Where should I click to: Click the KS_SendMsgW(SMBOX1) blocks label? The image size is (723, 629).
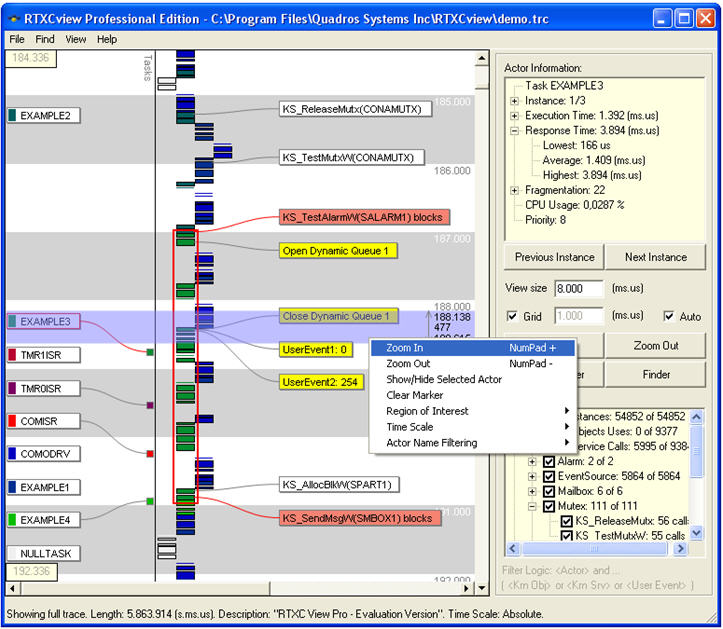point(360,518)
